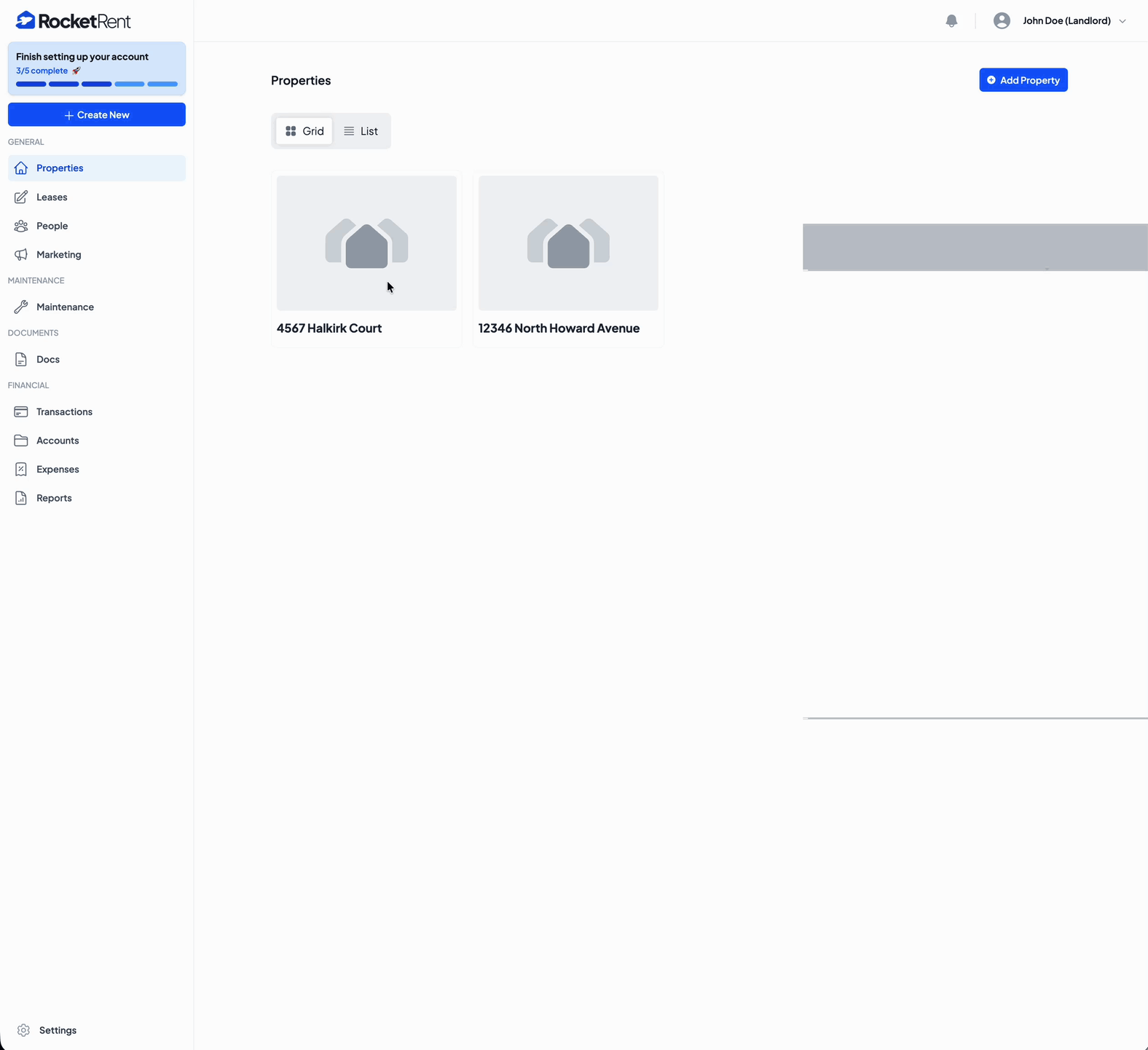Screen dimensions: 1148x1050
Task: Click the Reports chart icon
Action: coord(21,498)
